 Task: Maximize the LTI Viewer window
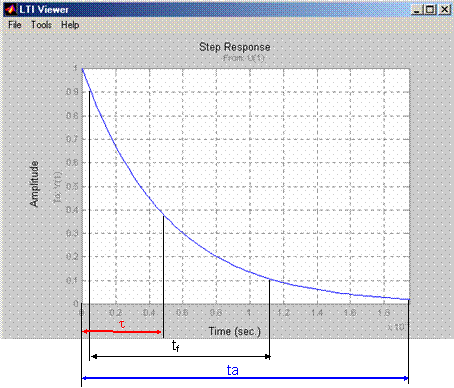[x=430, y=10]
